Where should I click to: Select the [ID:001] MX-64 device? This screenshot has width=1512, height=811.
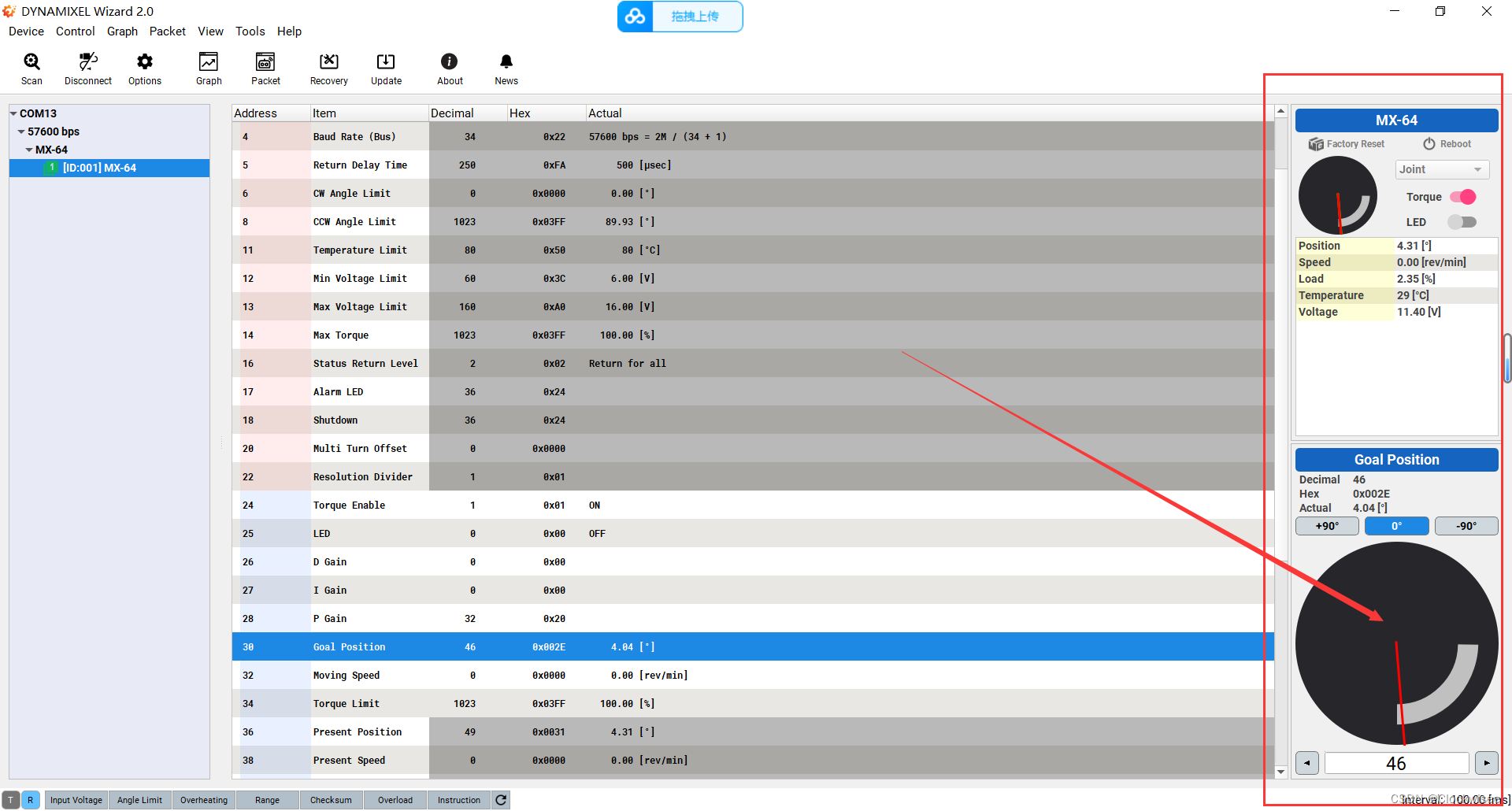109,168
